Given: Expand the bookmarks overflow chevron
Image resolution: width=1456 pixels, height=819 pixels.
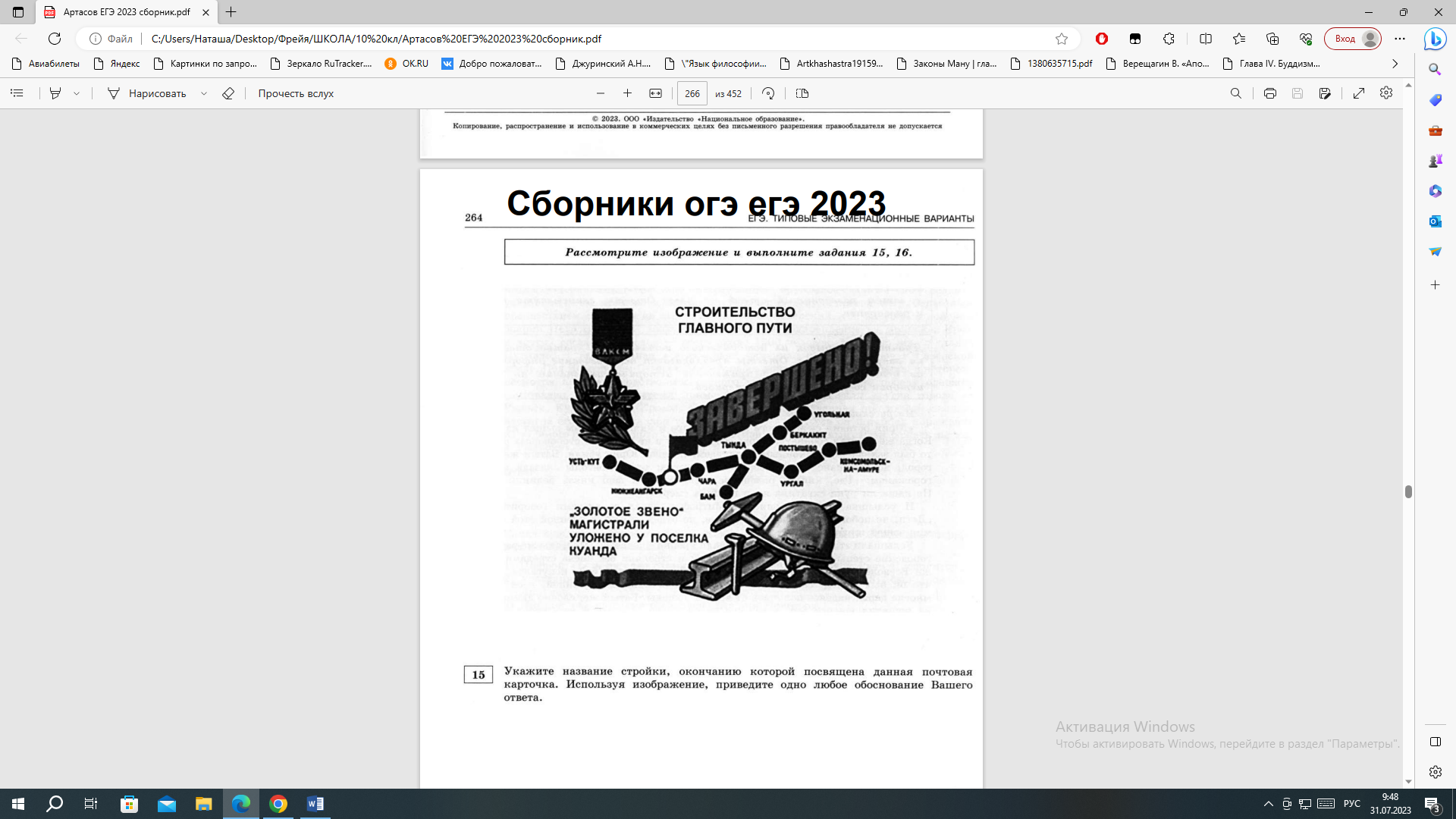Looking at the screenshot, I should coord(1395,64).
